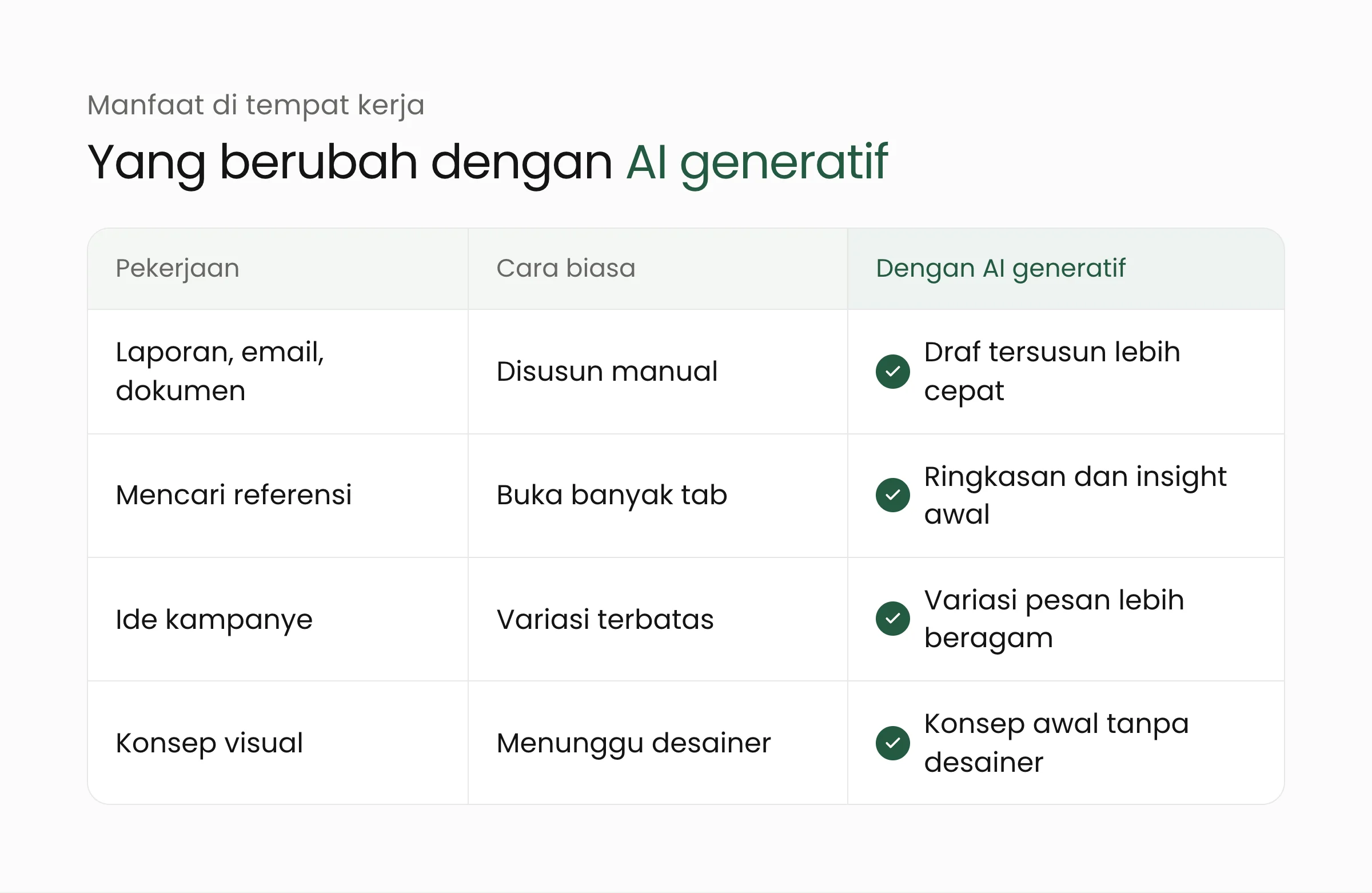The width and height of the screenshot is (1372, 893).
Task: Click the 'Buka banyak tab' cell
Action: click(x=658, y=495)
